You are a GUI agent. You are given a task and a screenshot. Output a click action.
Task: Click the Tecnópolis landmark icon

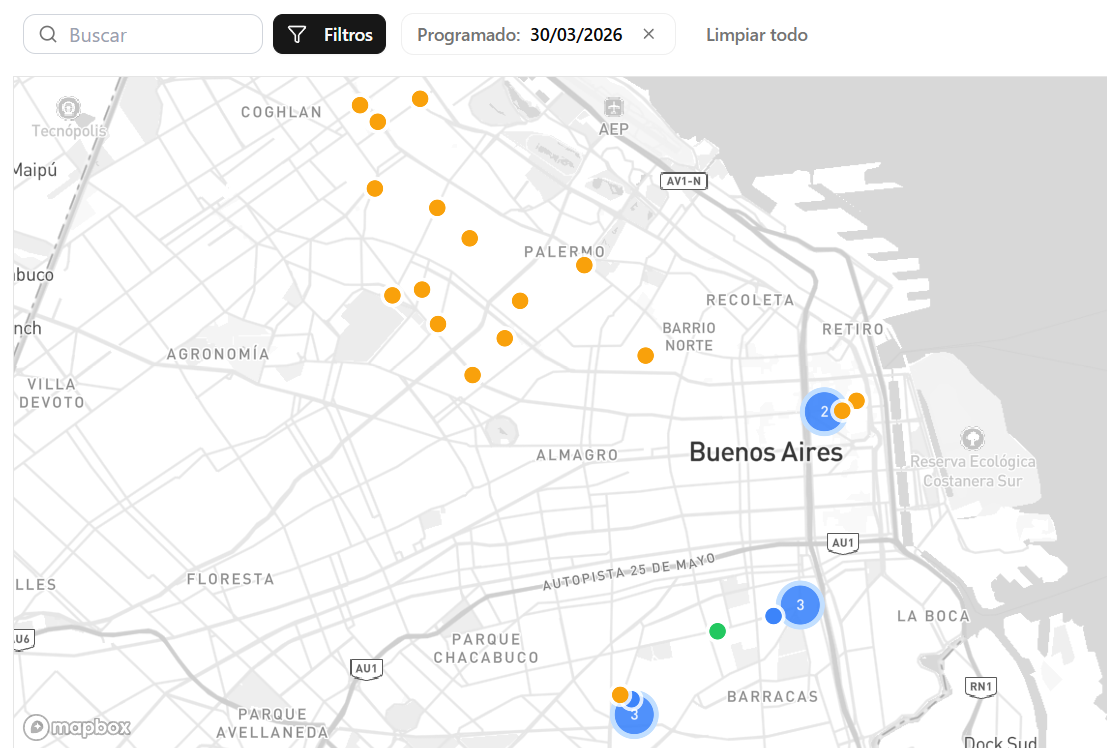(x=68, y=107)
